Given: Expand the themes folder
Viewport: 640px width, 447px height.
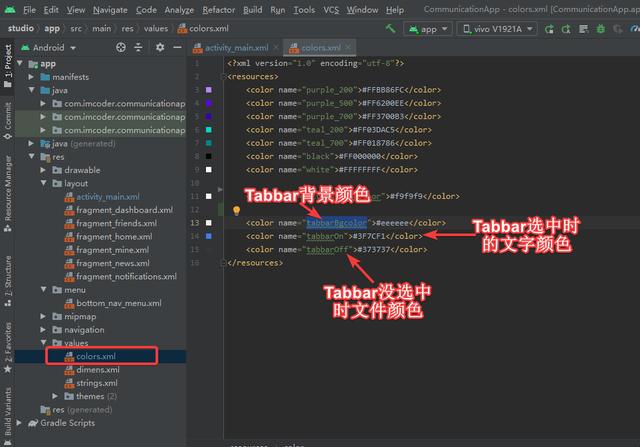Looking at the screenshot, I should (x=55, y=396).
